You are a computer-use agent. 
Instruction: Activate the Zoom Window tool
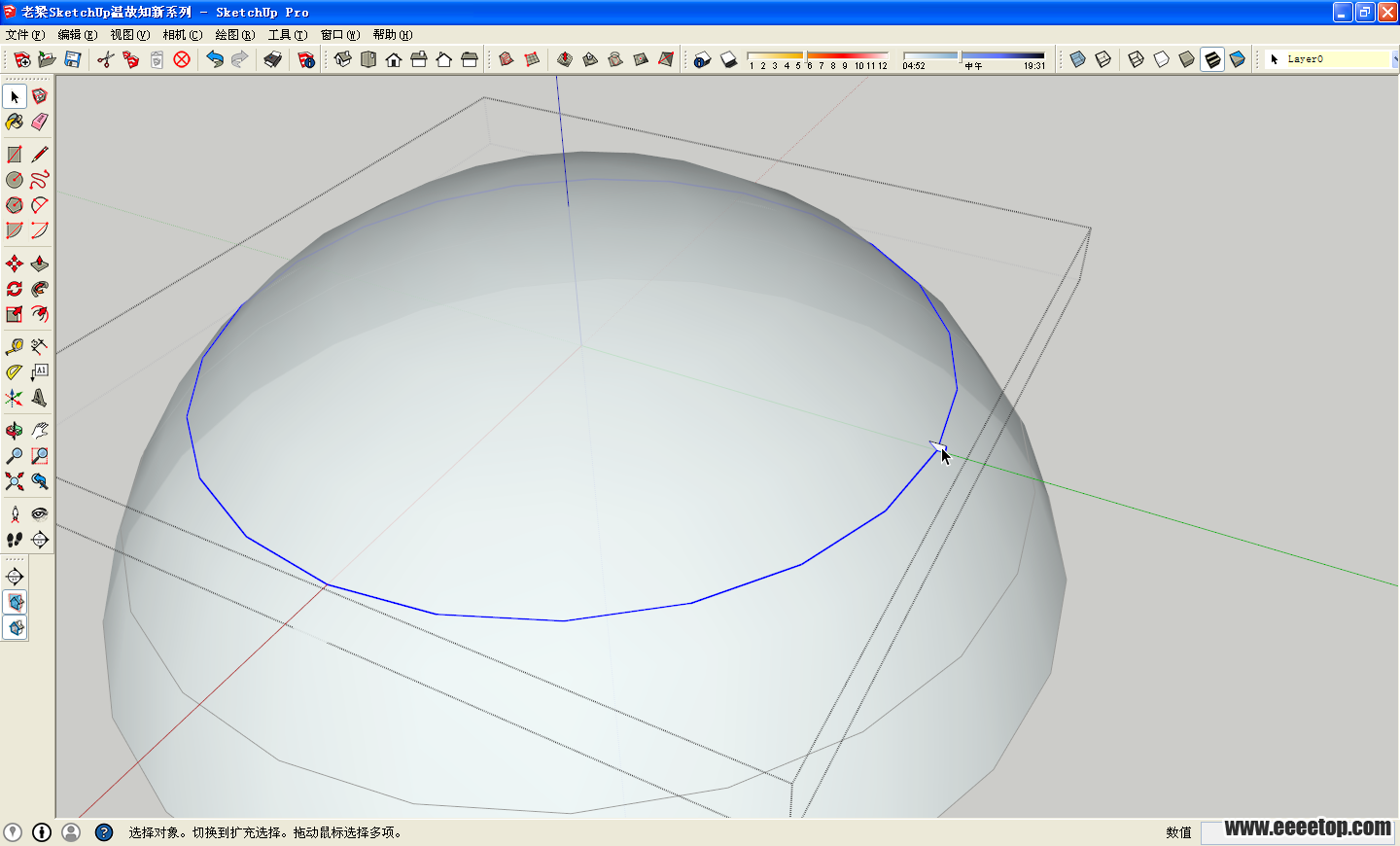tap(40, 456)
